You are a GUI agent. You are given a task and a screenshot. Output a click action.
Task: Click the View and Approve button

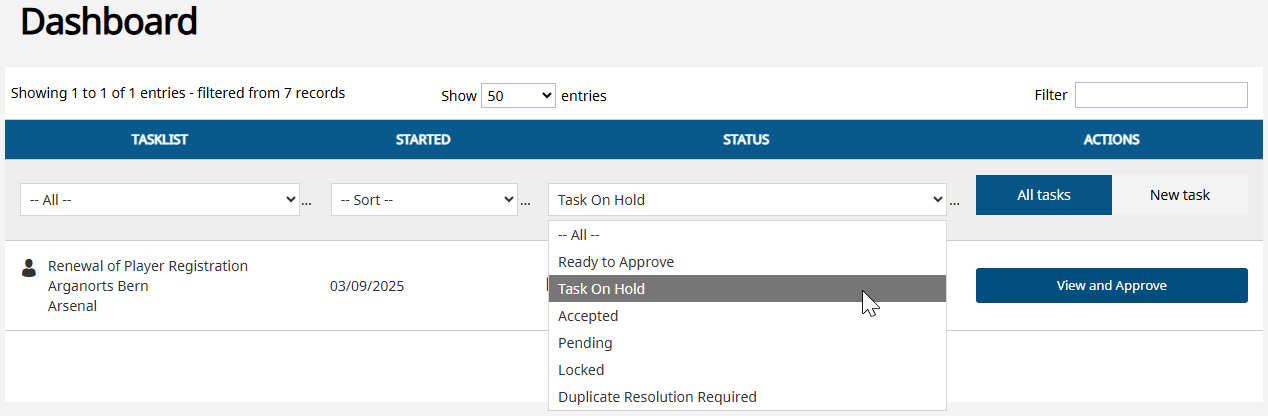point(1112,285)
